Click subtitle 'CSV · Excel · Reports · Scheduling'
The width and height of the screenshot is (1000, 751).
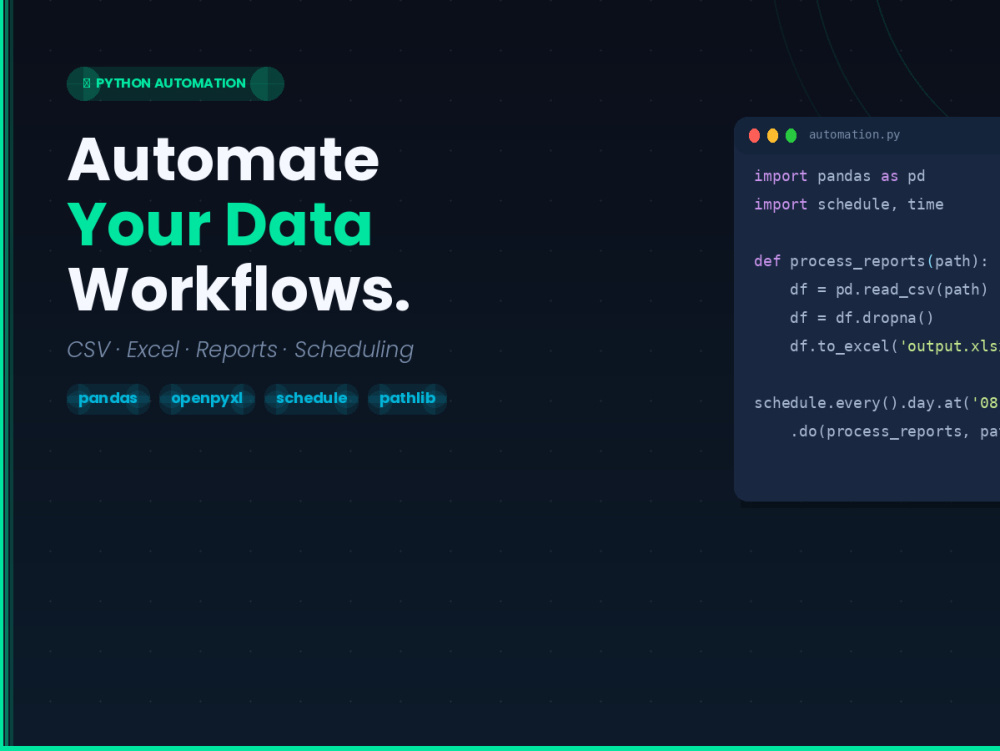240,349
